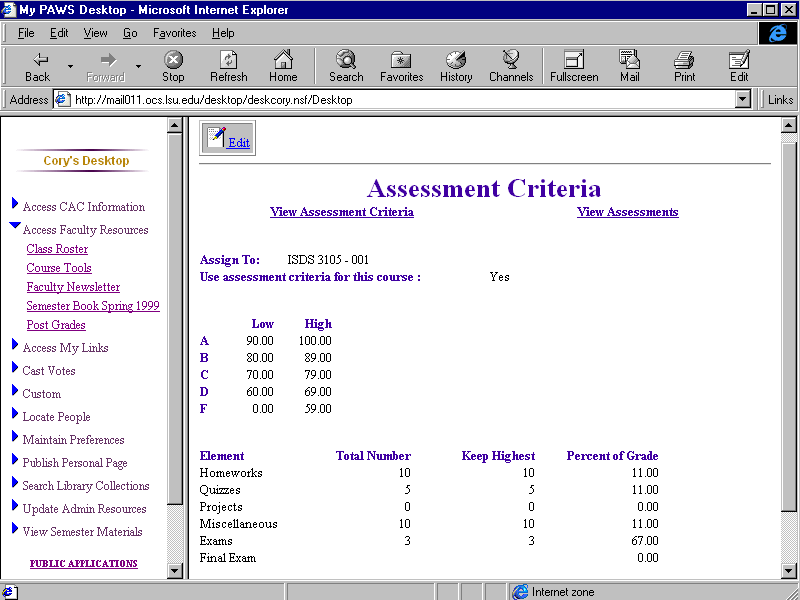Click main pane scrollbar up arrow
800x600 pixels.
(788, 125)
